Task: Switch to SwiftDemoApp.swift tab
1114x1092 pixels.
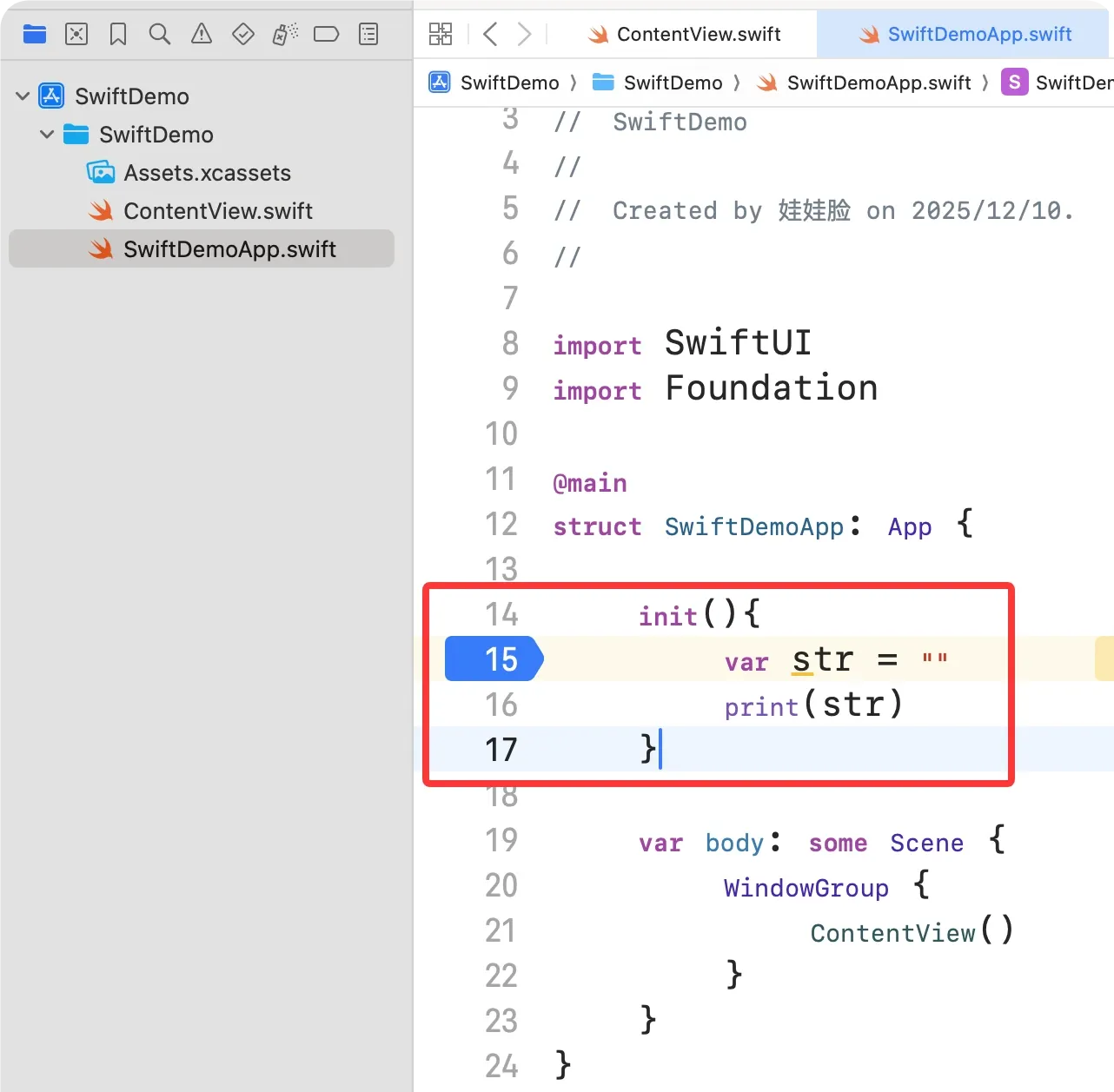Action: click(x=965, y=34)
